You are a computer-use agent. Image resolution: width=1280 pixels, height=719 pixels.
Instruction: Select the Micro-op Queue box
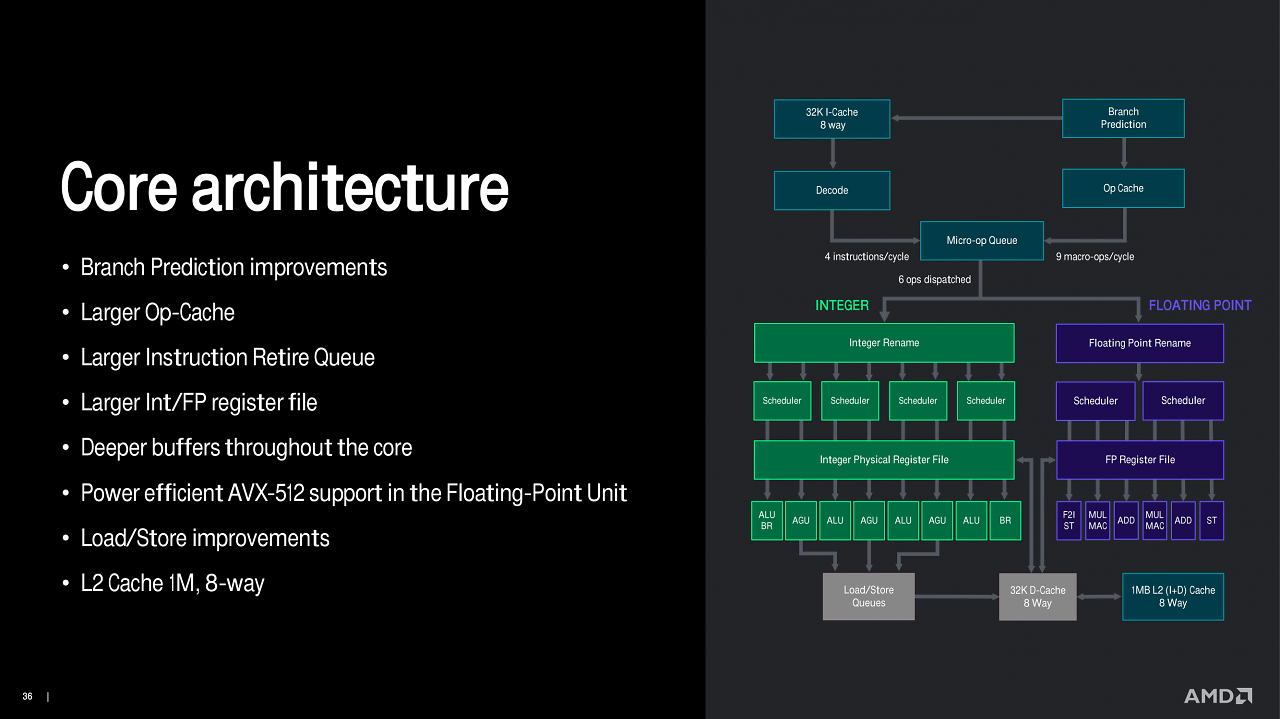coord(982,240)
